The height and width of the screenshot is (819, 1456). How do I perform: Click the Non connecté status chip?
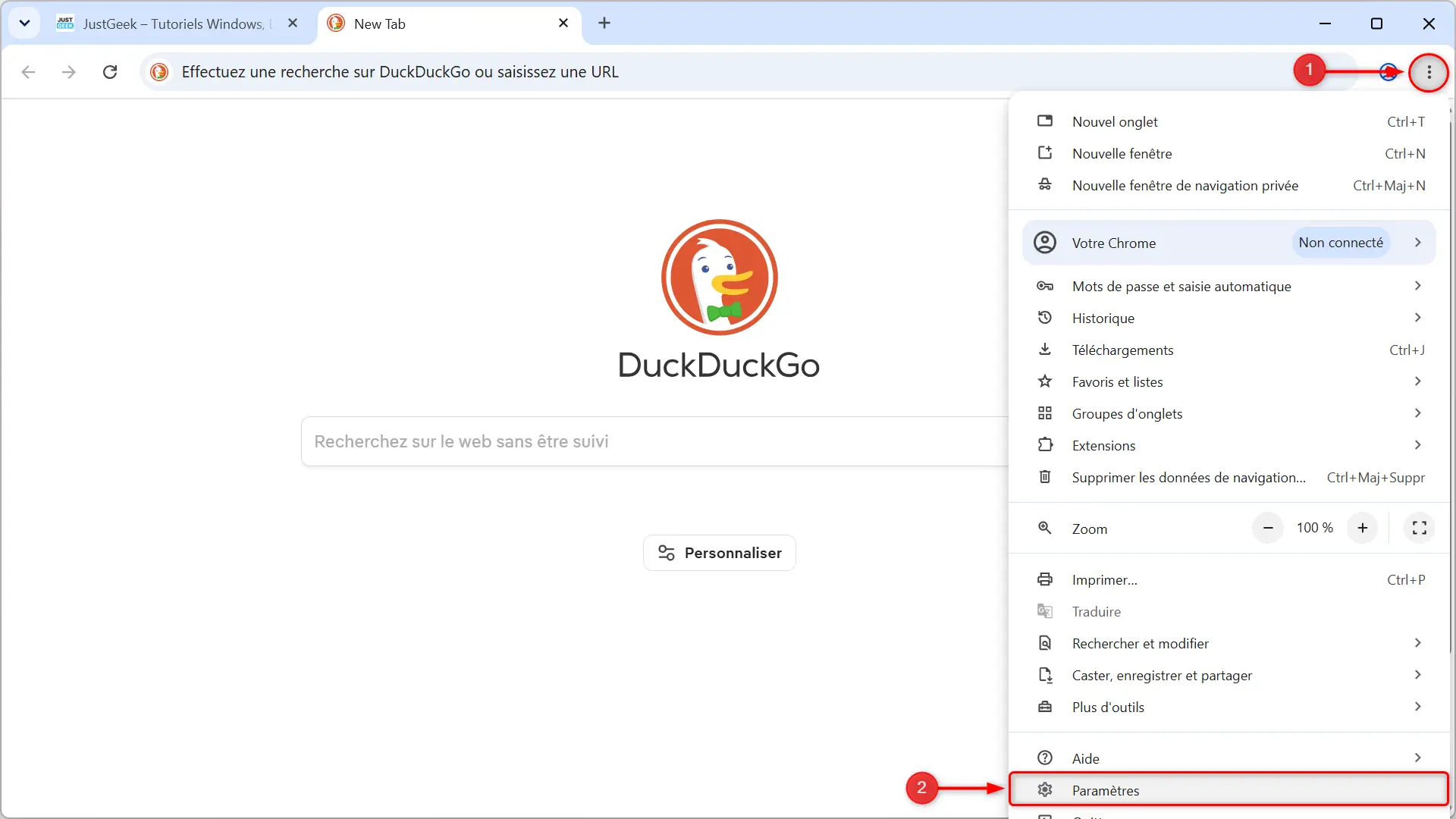click(x=1341, y=243)
